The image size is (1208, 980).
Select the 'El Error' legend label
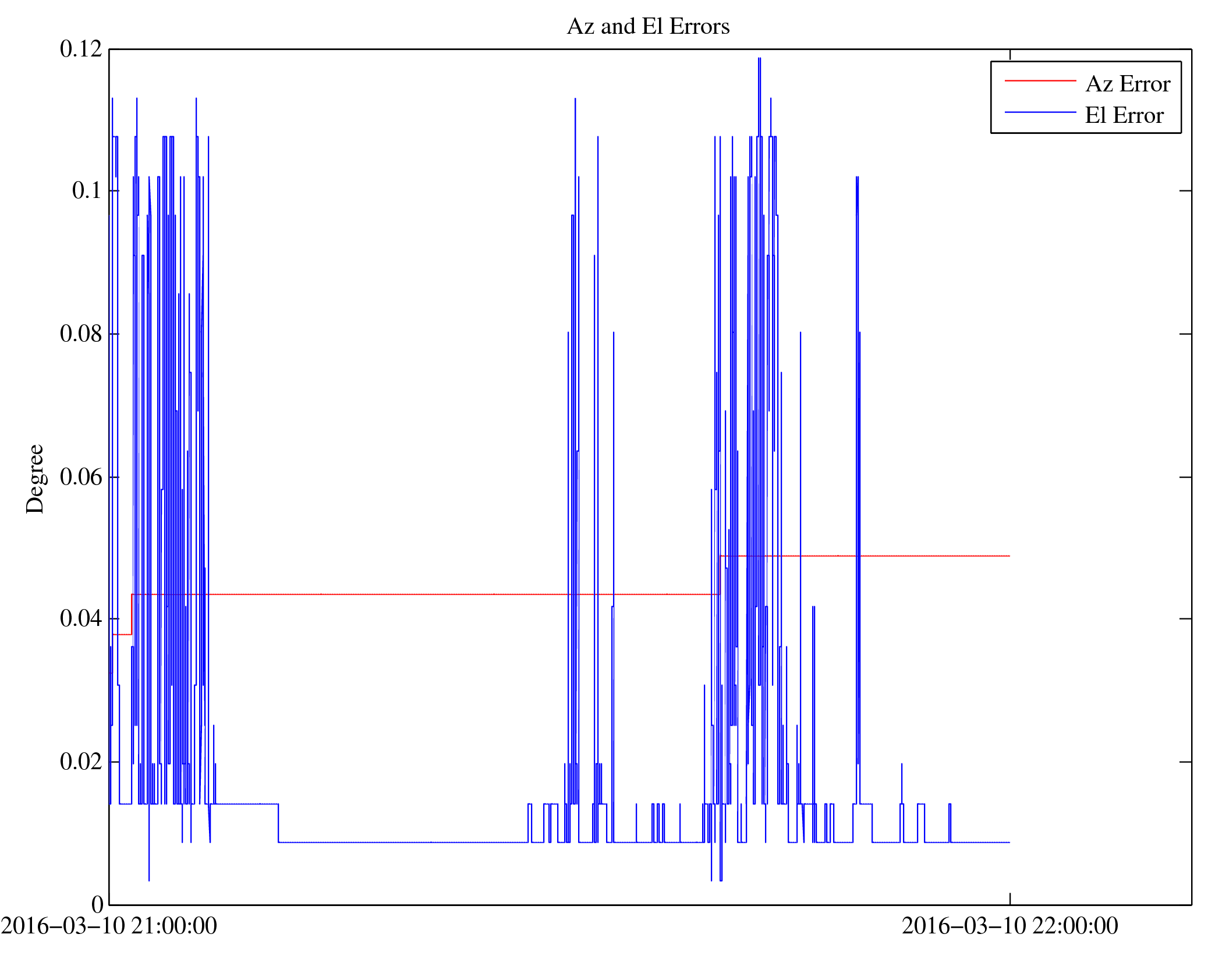coord(1124,115)
